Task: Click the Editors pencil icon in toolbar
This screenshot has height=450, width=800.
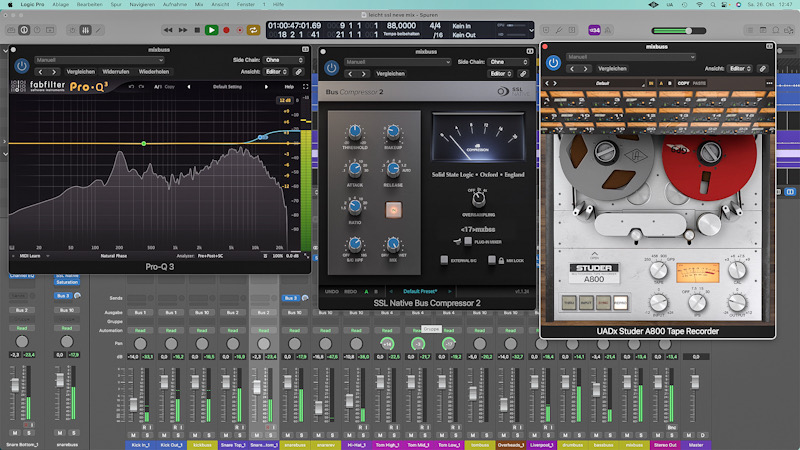Action: (x=98, y=30)
